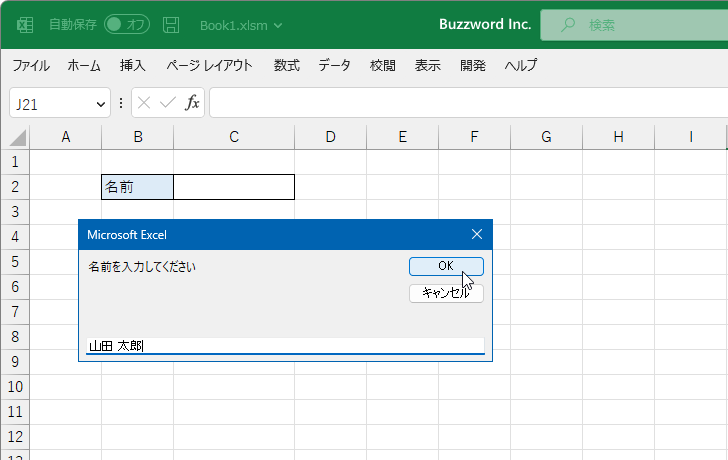Select column A header
The height and width of the screenshot is (460, 728).
(x=65, y=137)
